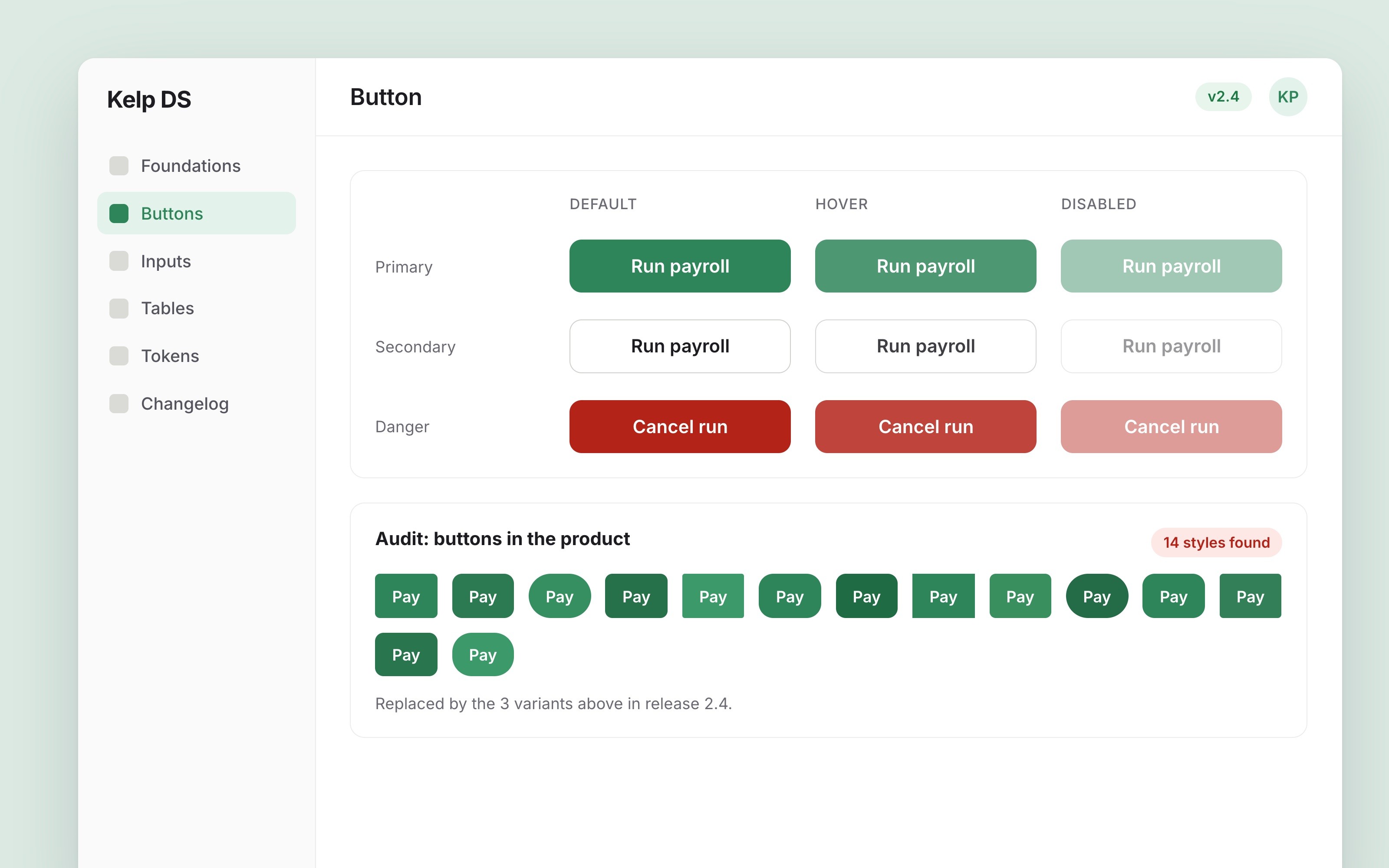This screenshot has width=1389, height=868.
Task: Click the Button page heading
Action: [x=386, y=97]
